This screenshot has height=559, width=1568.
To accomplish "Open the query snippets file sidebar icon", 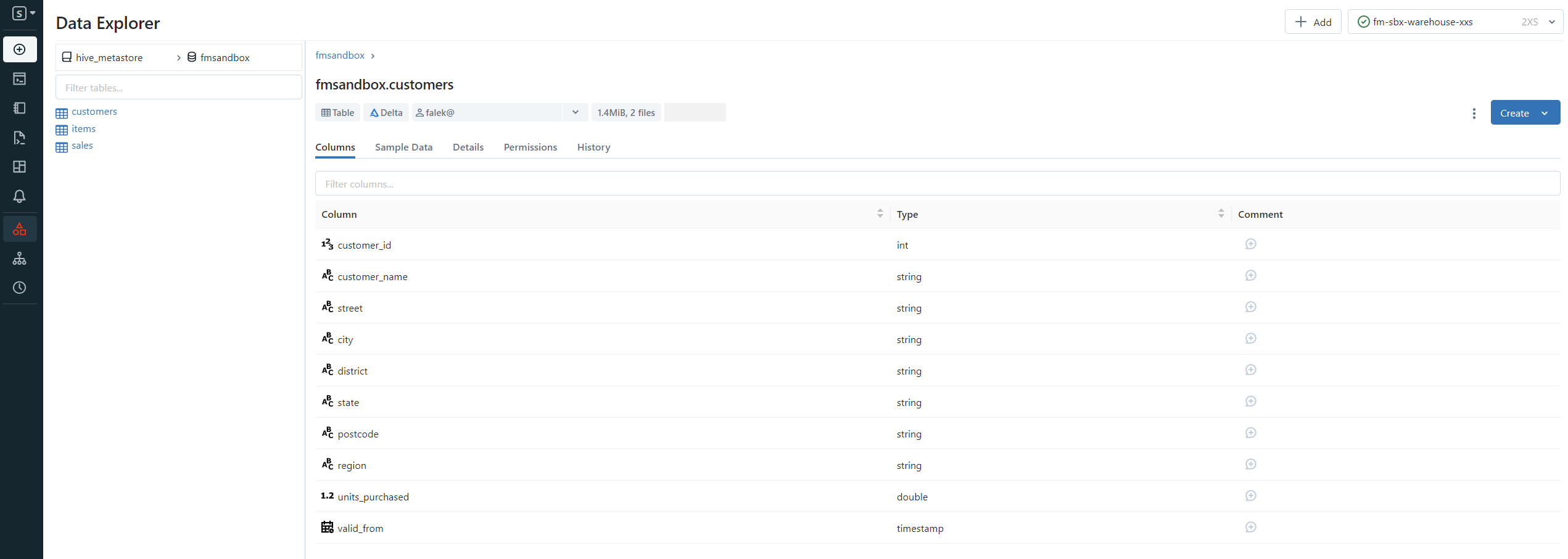I will click(x=20, y=138).
